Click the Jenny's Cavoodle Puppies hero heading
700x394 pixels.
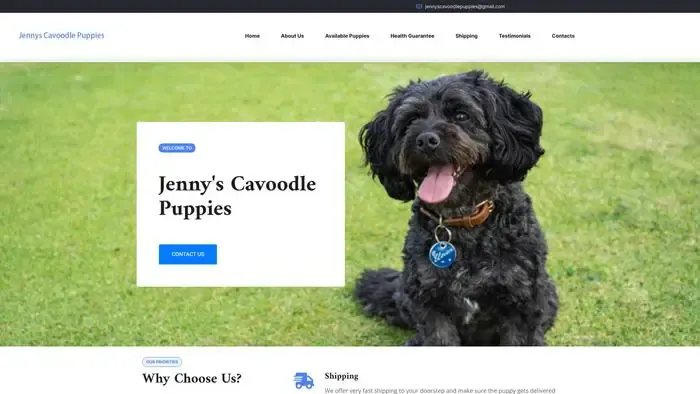[237, 196]
